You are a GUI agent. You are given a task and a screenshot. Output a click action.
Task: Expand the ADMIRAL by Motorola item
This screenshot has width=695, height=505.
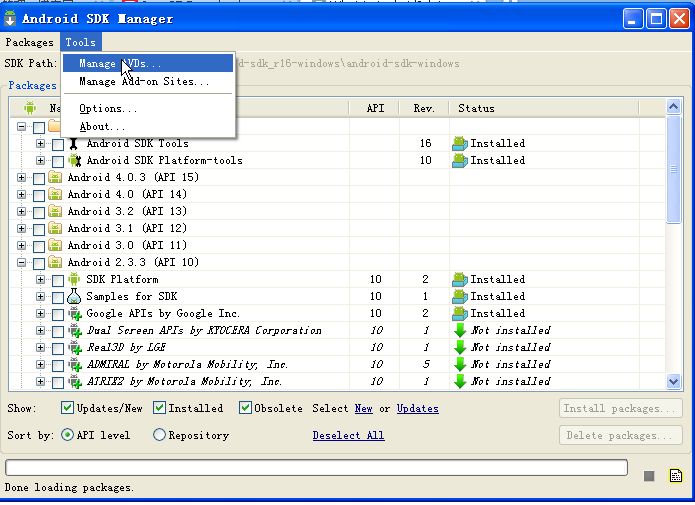(x=40, y=364)
